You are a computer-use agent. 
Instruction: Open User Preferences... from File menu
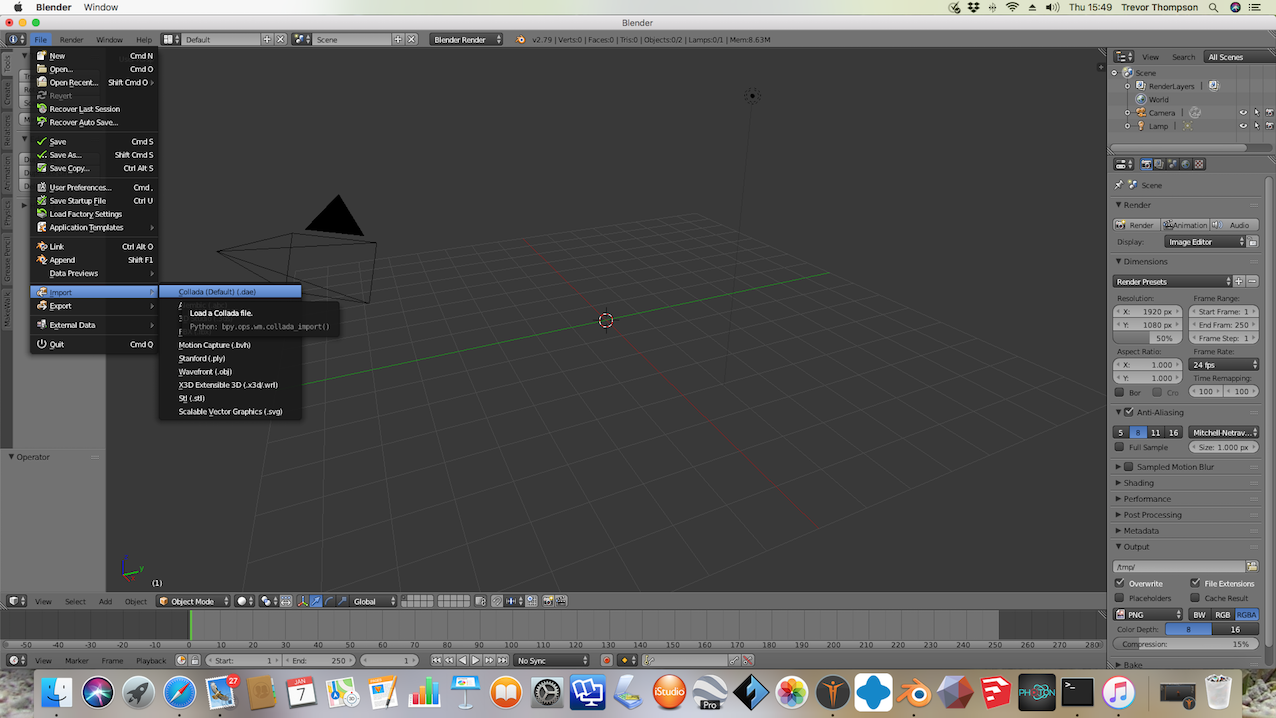(x=94, y=187)
